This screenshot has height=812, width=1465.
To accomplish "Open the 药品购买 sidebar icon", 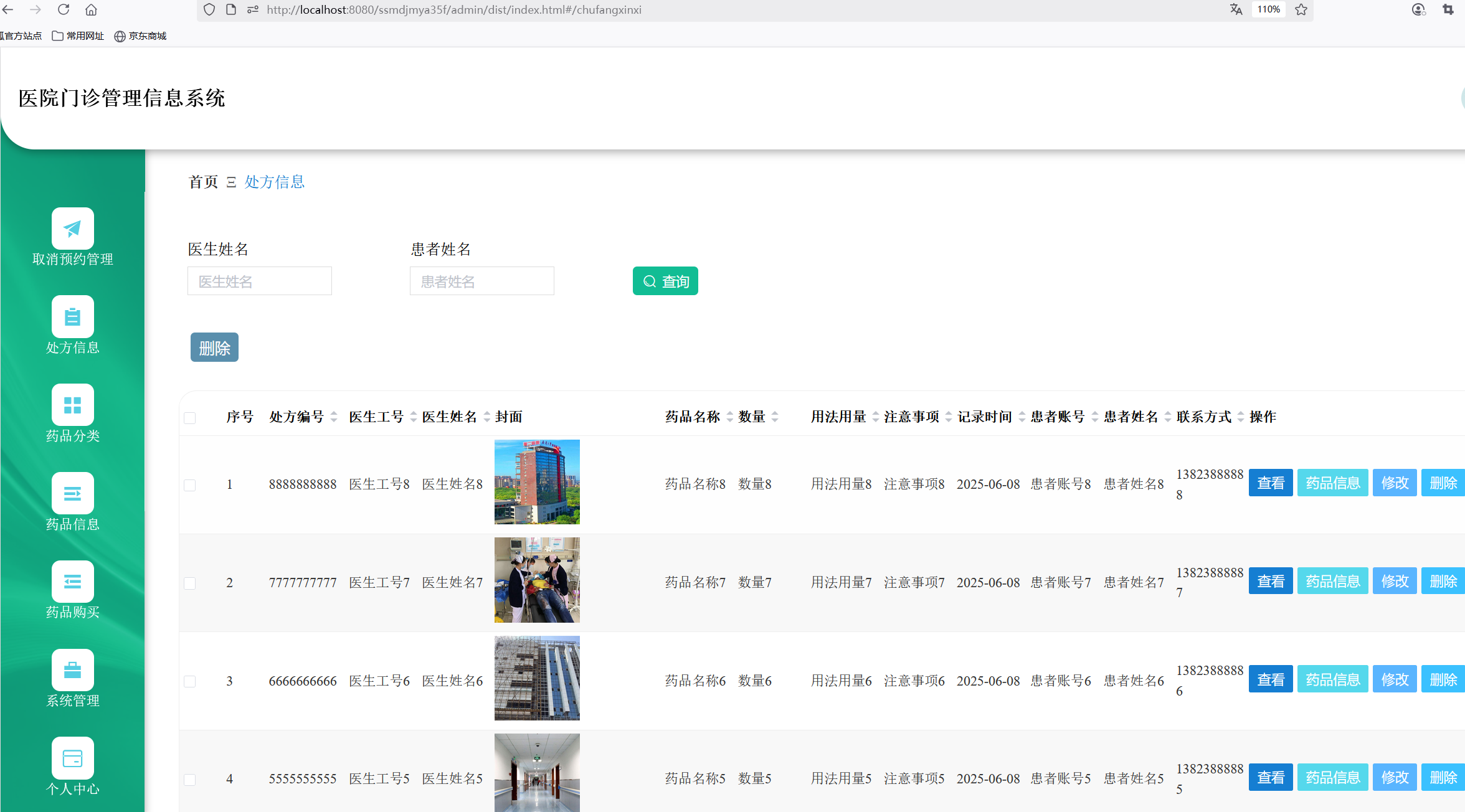I will coord(73,582).
